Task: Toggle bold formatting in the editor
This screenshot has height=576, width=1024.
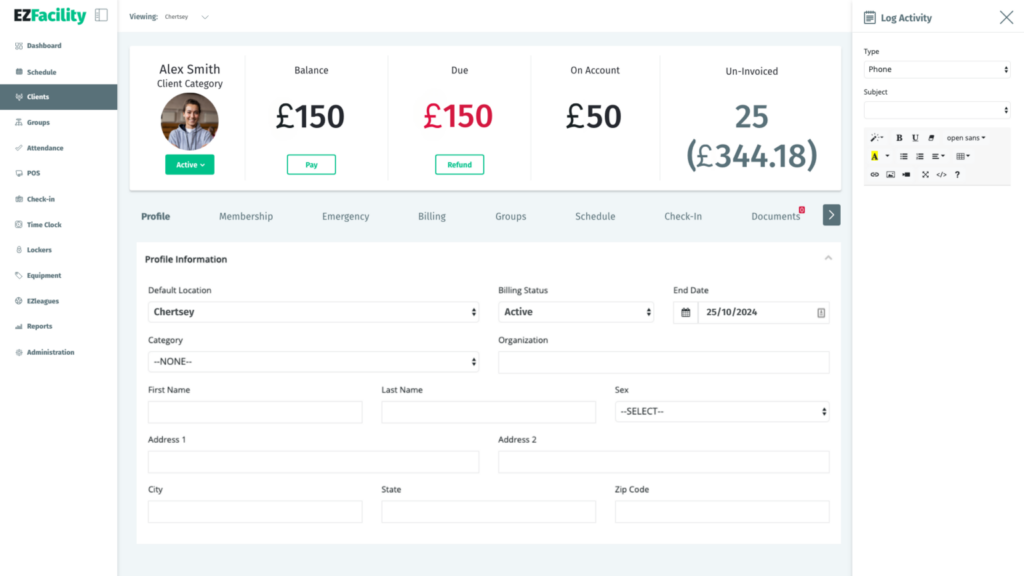Action: (899, 138)
